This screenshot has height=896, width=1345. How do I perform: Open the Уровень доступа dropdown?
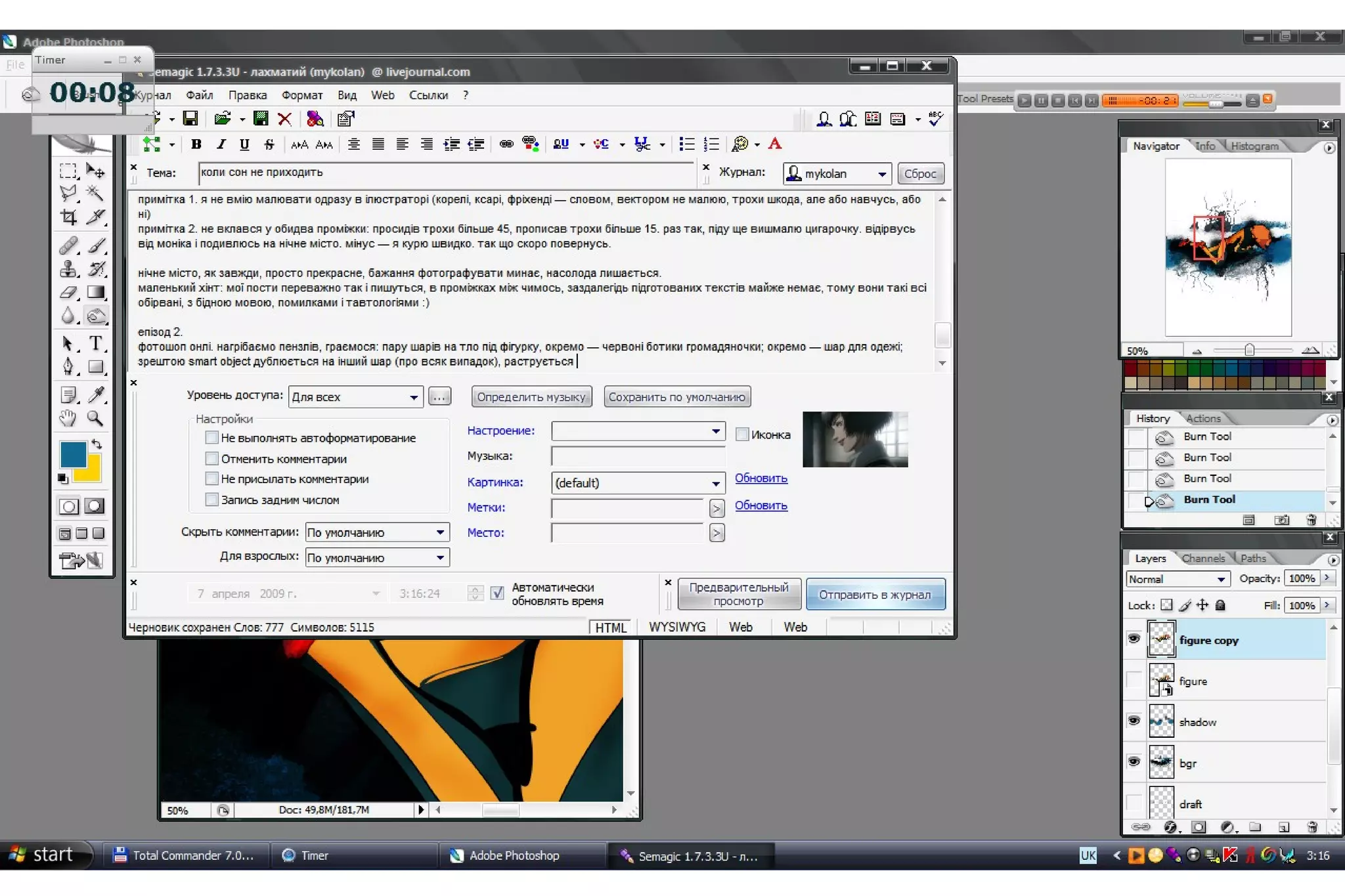413,397
